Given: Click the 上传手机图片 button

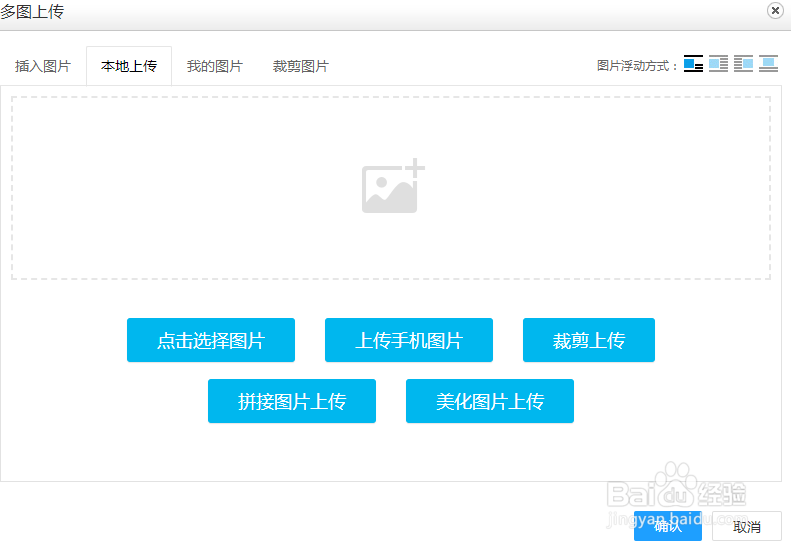Looking at the screenshot, I should click(409, 340).
